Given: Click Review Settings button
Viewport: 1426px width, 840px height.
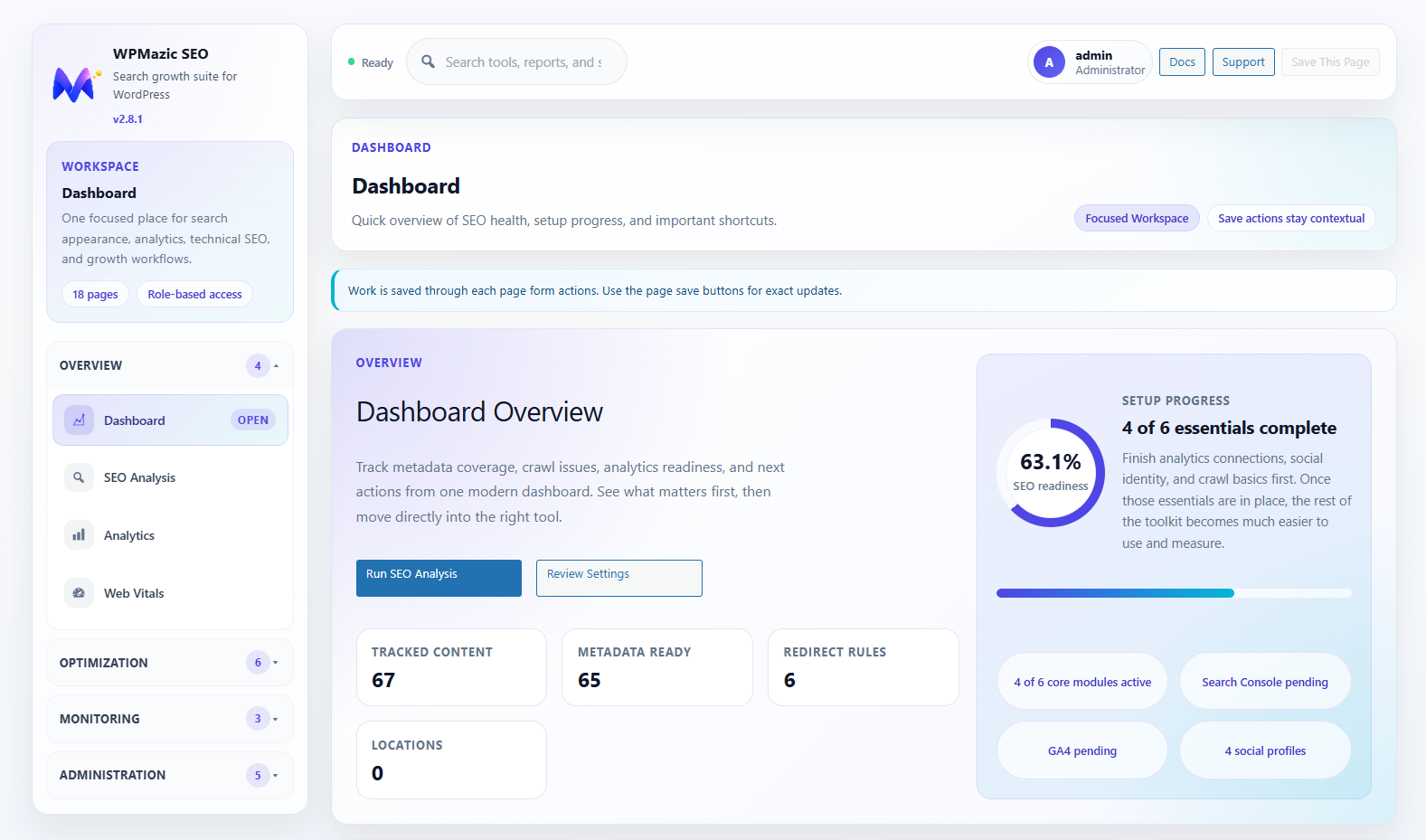Looking at the screenshot, I should pyautogui.click(x=619, y=578).
